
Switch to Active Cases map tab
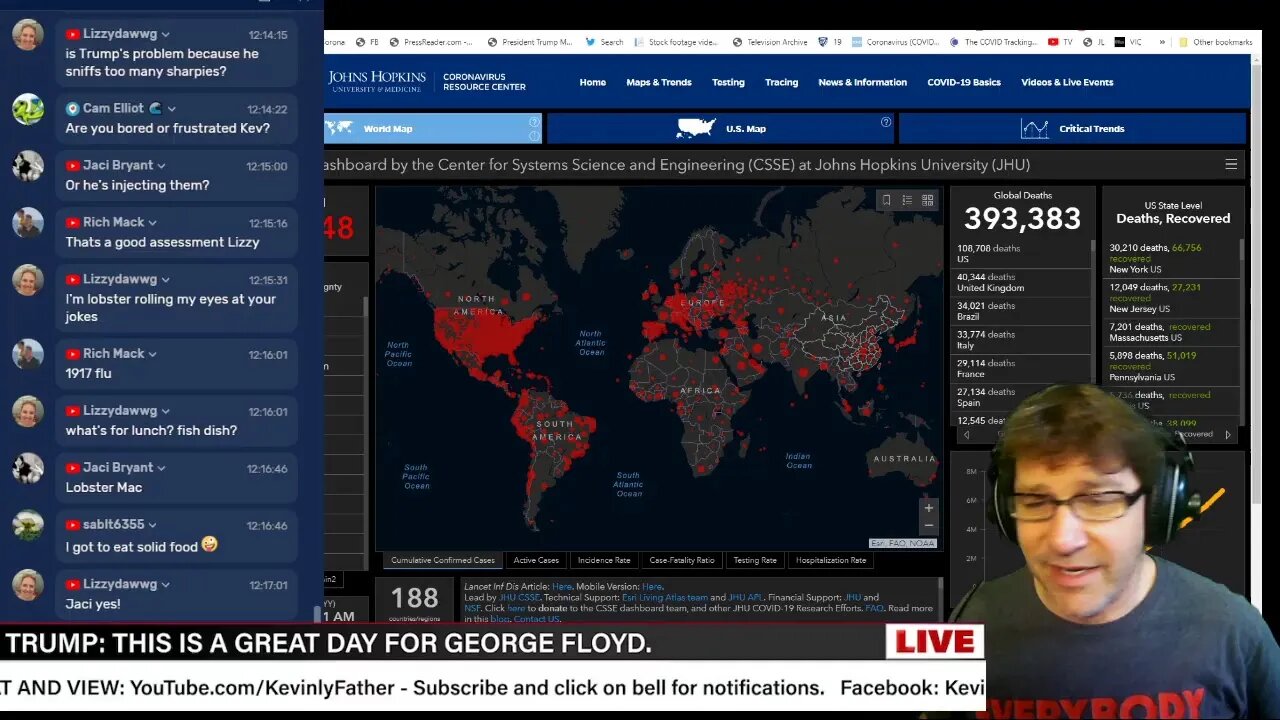pos(536,560)
